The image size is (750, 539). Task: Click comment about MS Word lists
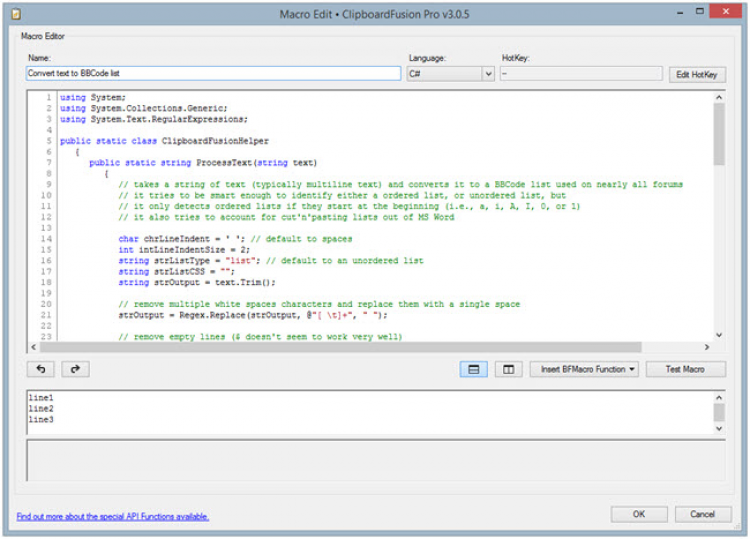pyautogui.click(x=286, y=217)
